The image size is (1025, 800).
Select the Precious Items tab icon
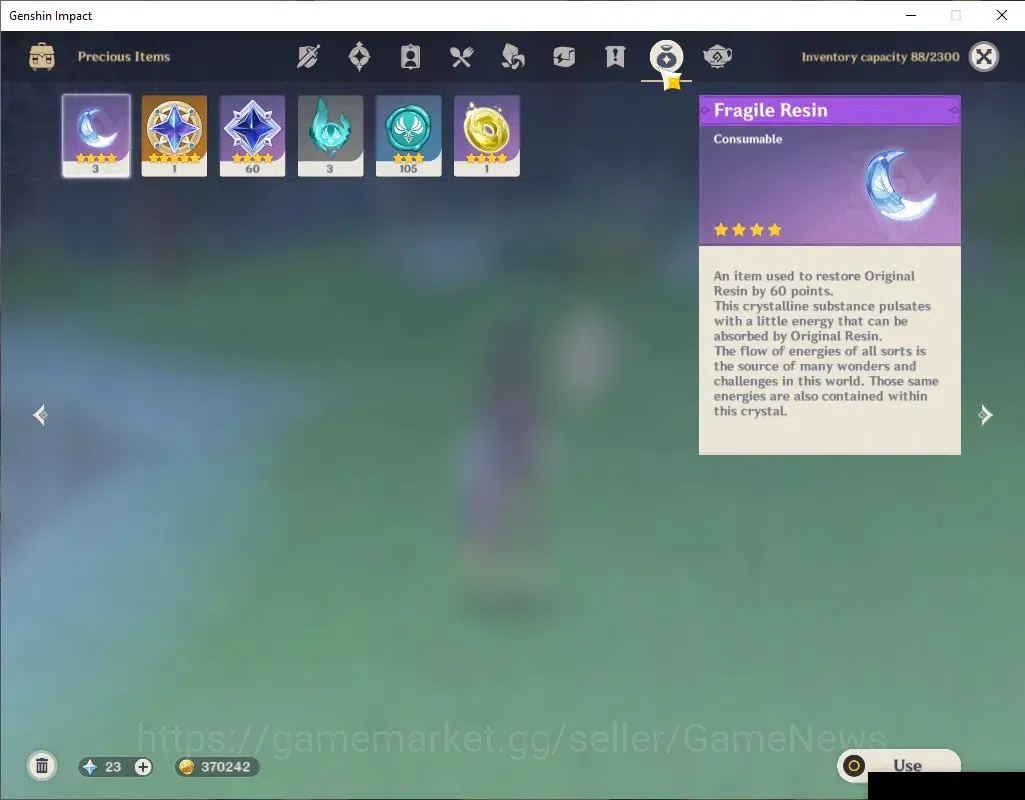coord(666,57)
